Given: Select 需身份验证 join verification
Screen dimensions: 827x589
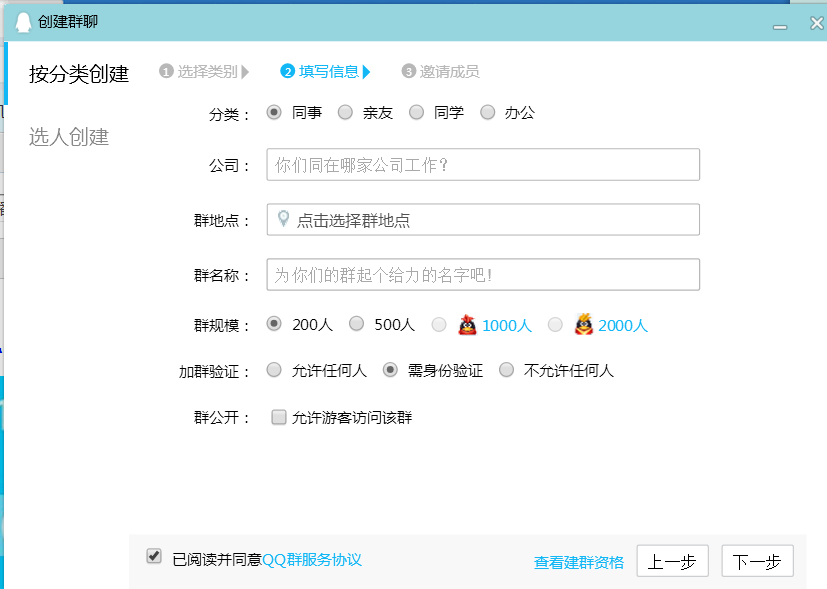Looking at the screenshot, I should [390, 370].
